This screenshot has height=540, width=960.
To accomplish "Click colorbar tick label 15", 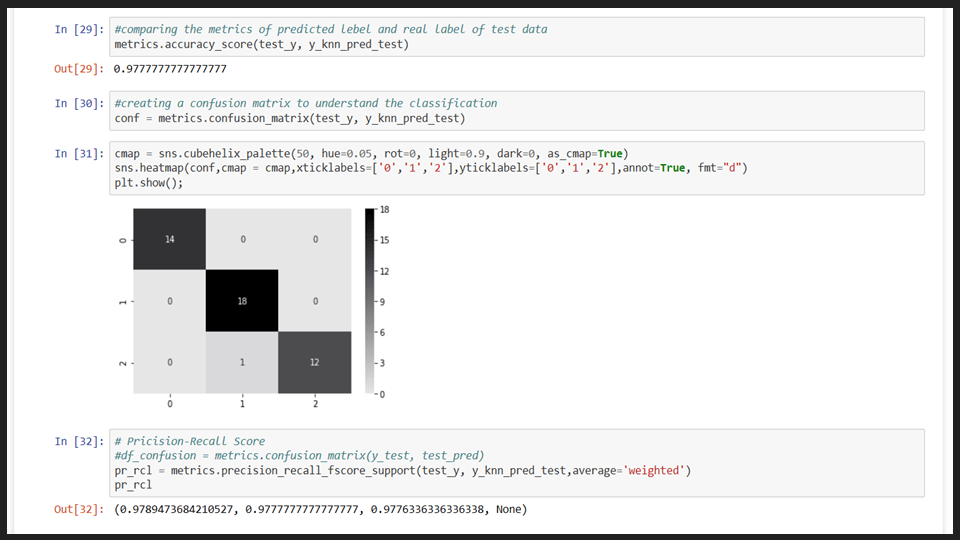I will pos(384,240).
